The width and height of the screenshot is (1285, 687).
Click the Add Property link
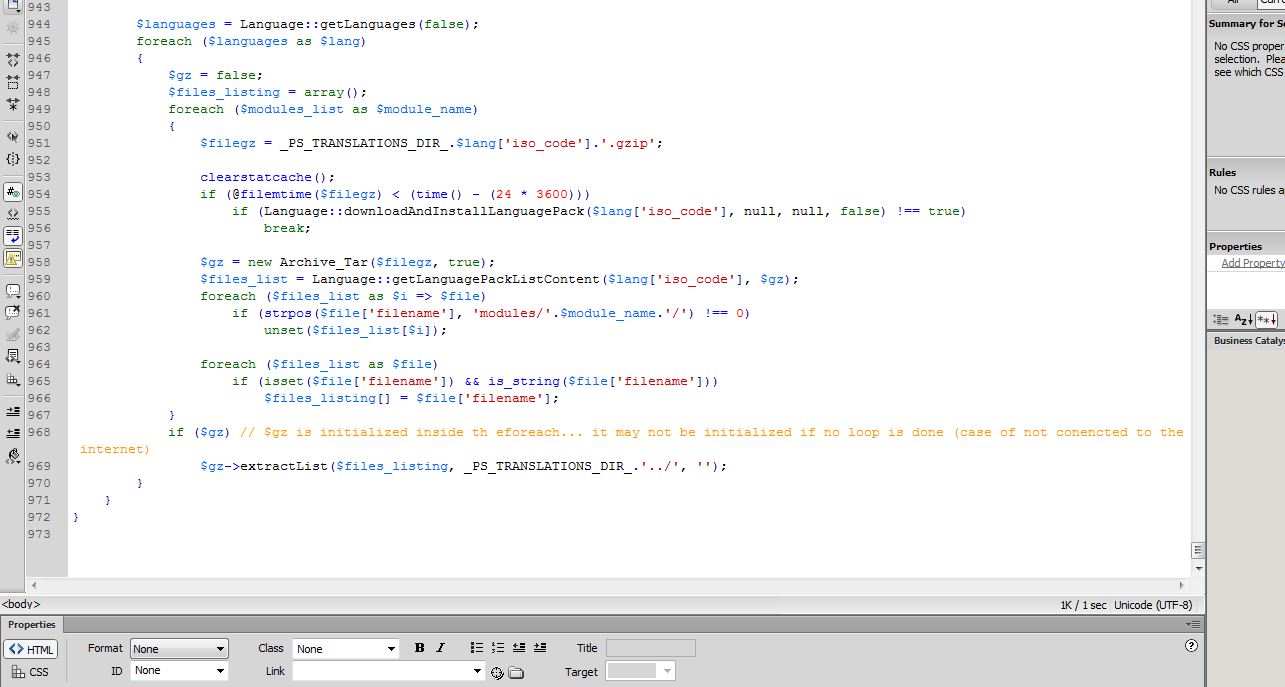pos(1252,263)
